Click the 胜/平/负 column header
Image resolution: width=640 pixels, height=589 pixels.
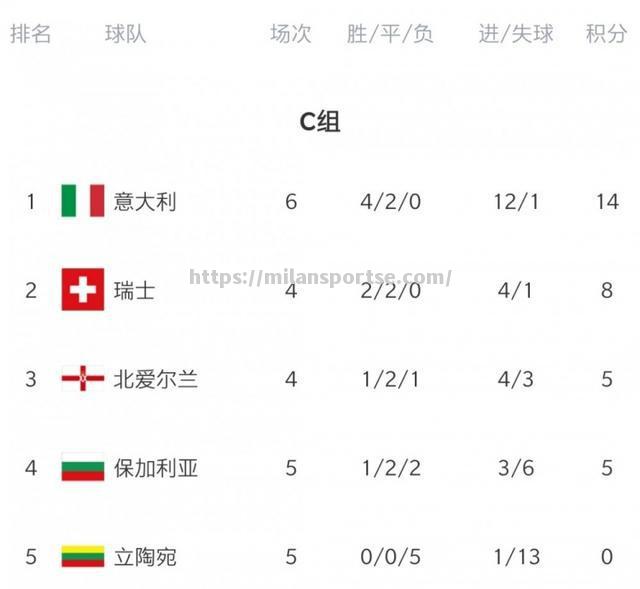390,33
